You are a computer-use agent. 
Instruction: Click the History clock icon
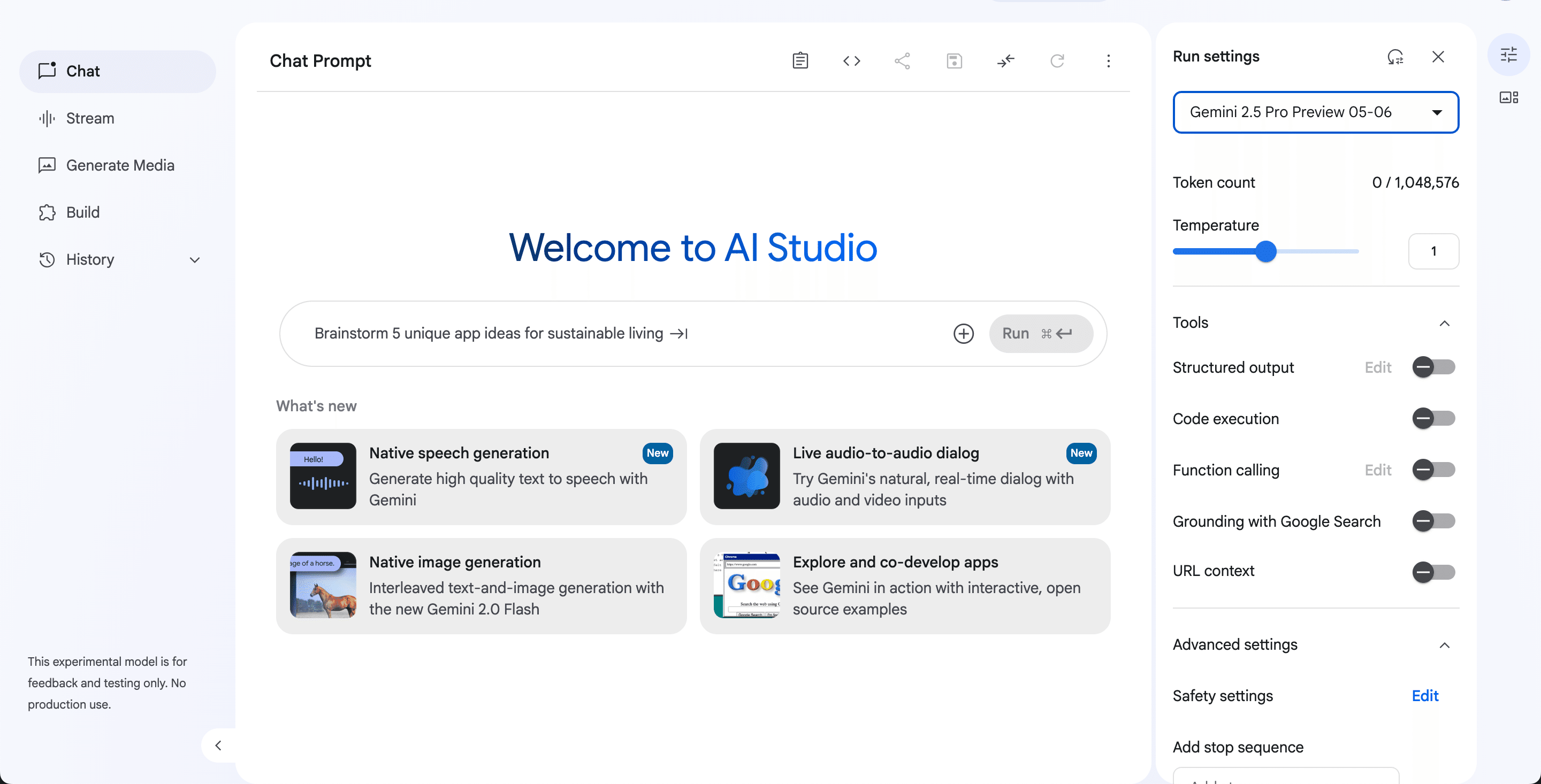(x=47, y=259)
